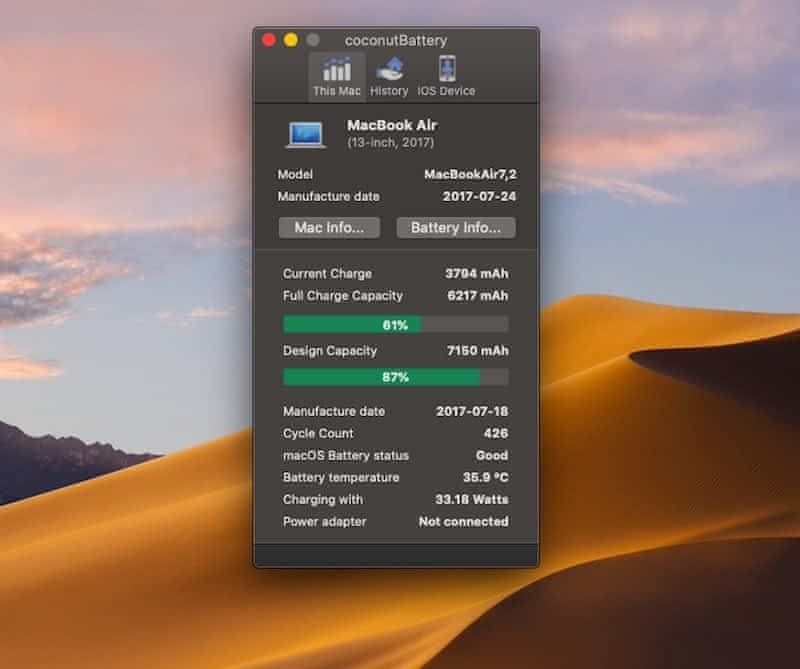Click the Design Capacity label
Screen dimensions: 800x669
(x=330, y=351)
